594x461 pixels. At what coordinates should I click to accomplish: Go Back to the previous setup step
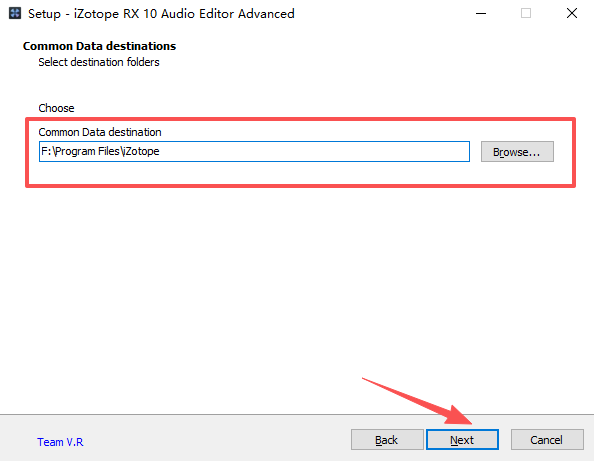[x=387, y=440]
